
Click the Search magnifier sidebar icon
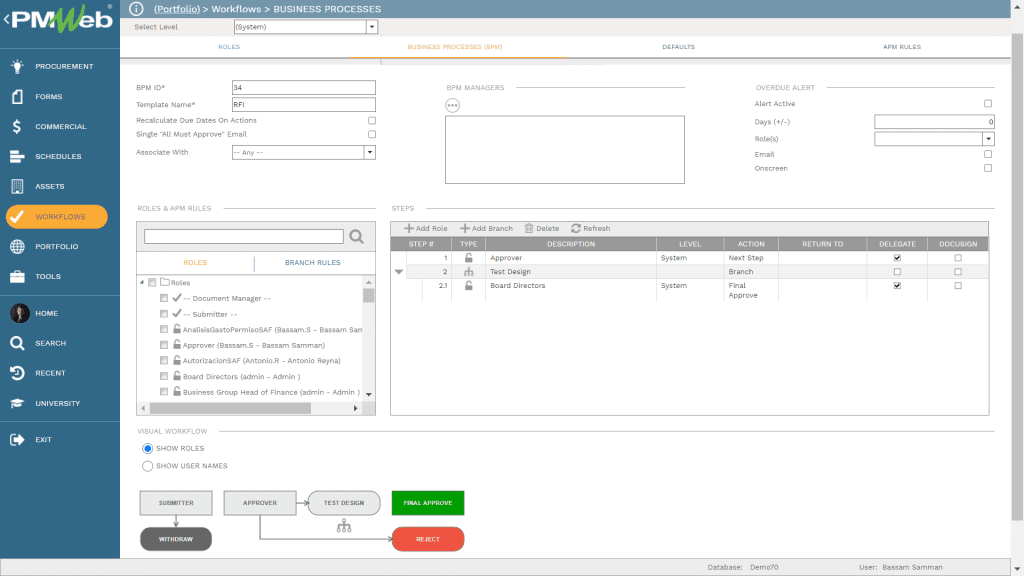point(17,343)
